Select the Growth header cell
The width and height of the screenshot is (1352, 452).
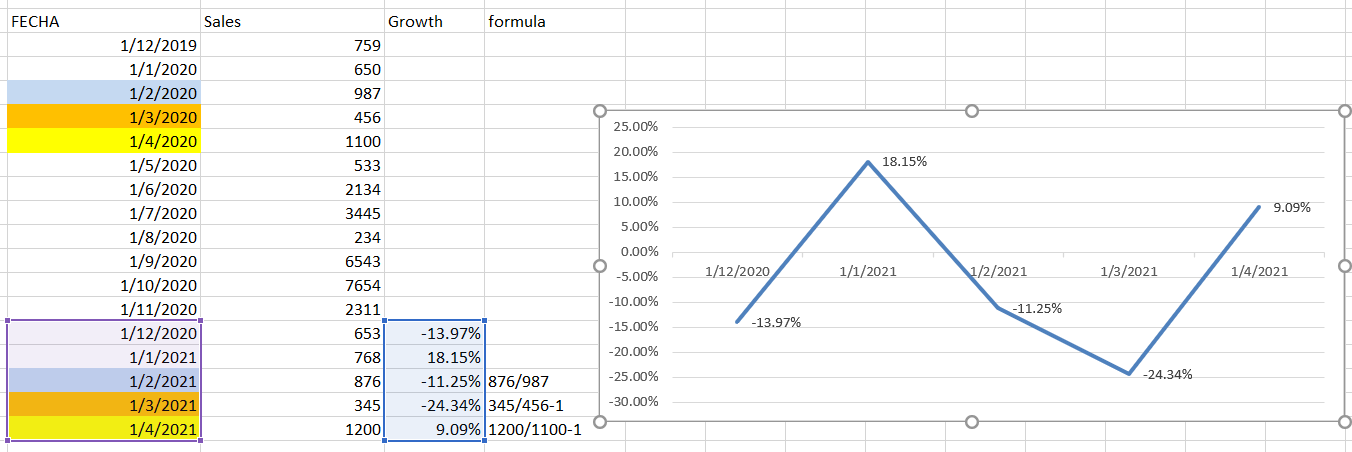tap(432, 21)
